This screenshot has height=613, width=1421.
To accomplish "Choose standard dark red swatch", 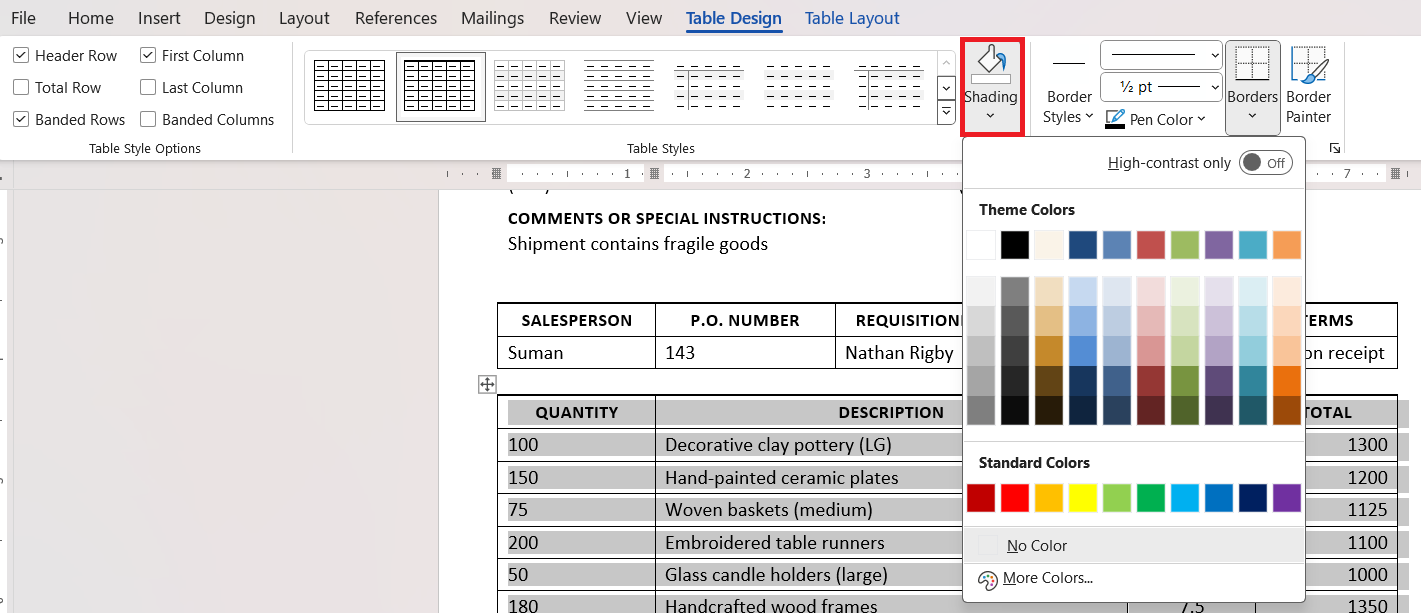I will click(981, 498).
